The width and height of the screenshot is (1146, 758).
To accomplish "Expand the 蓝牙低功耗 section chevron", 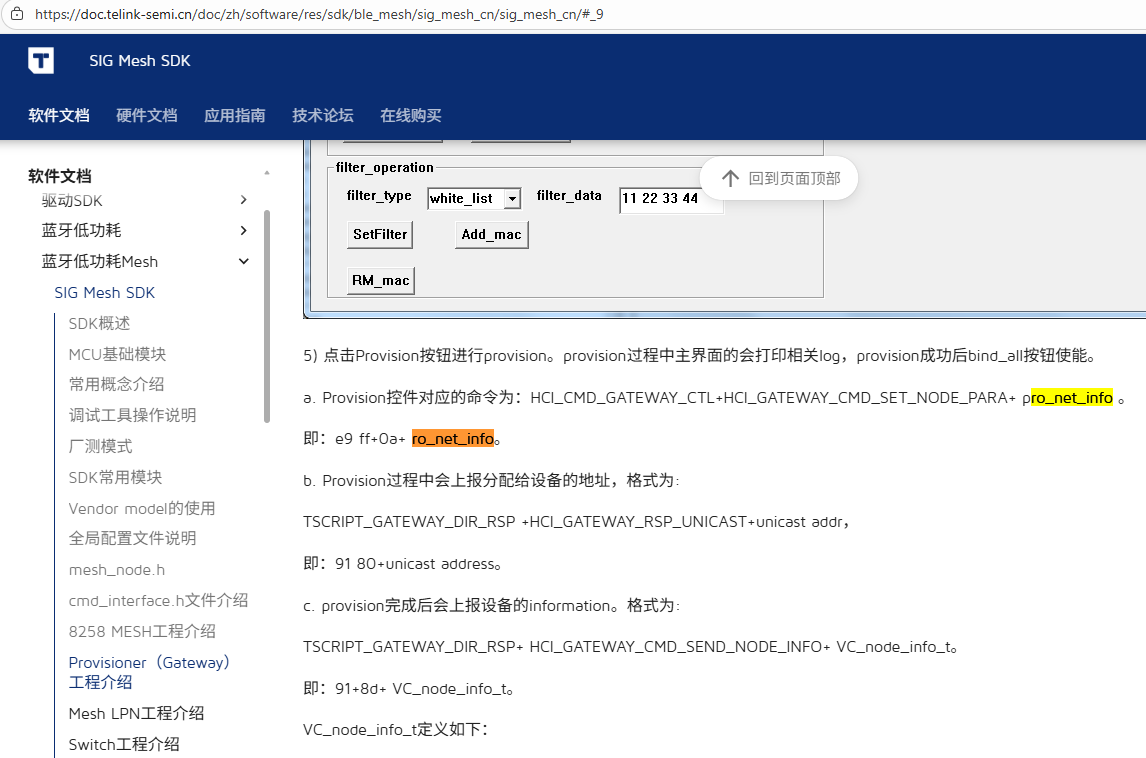I will click(243, 231).
